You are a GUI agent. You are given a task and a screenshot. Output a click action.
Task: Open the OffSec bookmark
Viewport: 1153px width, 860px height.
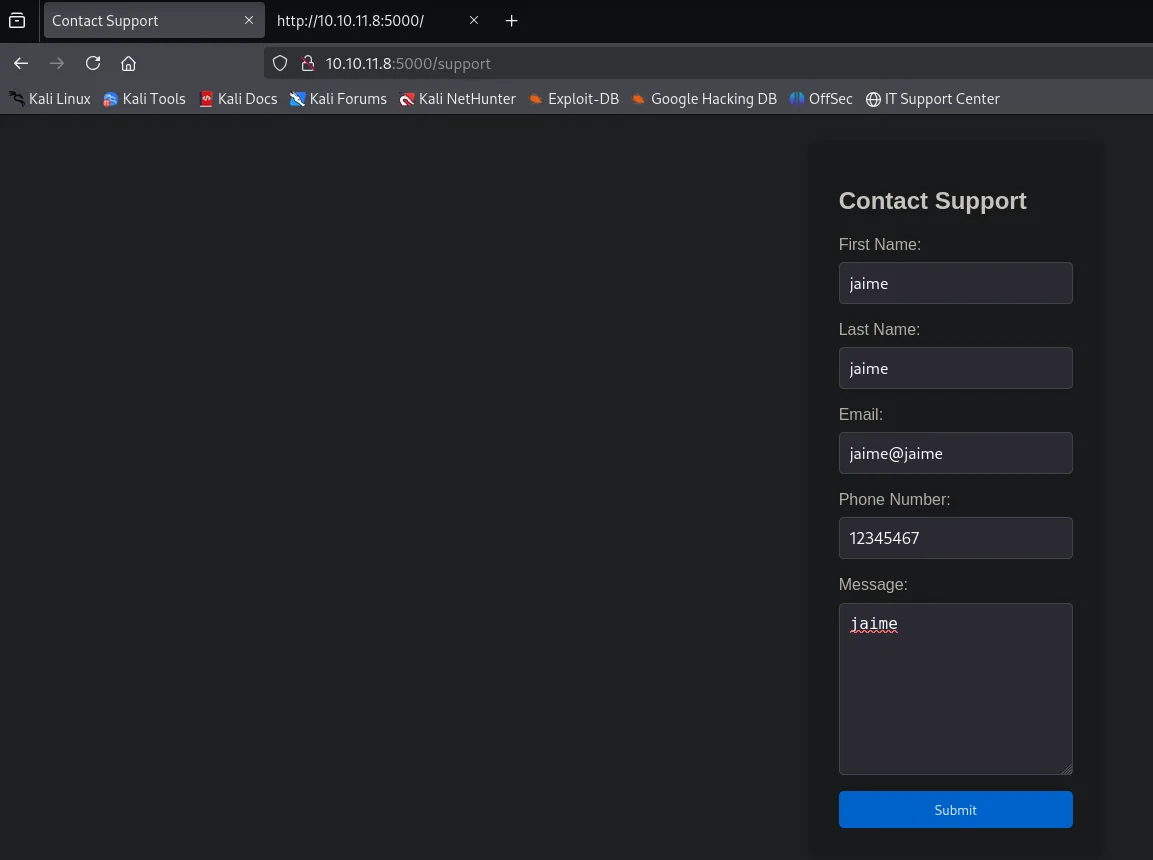tap(821, 98)
